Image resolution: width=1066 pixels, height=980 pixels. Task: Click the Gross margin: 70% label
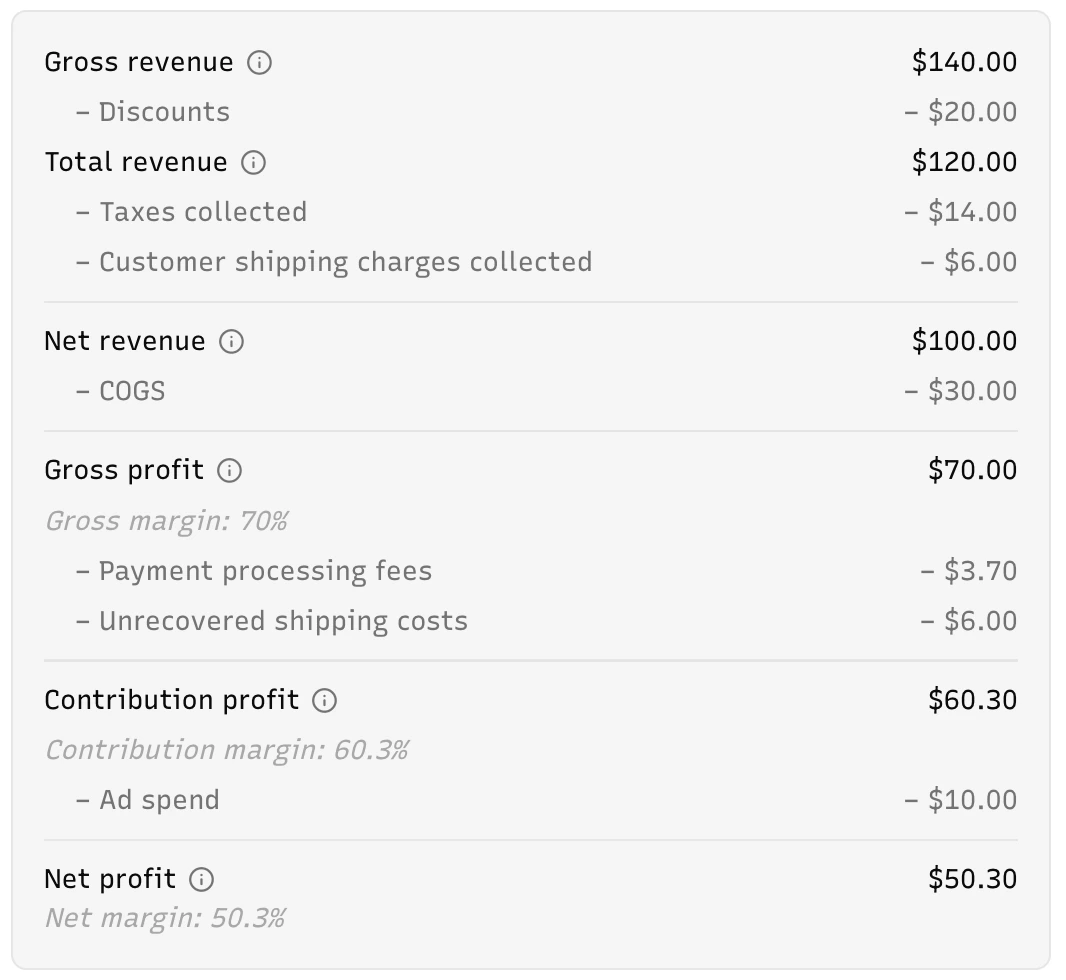coord(166,520)
